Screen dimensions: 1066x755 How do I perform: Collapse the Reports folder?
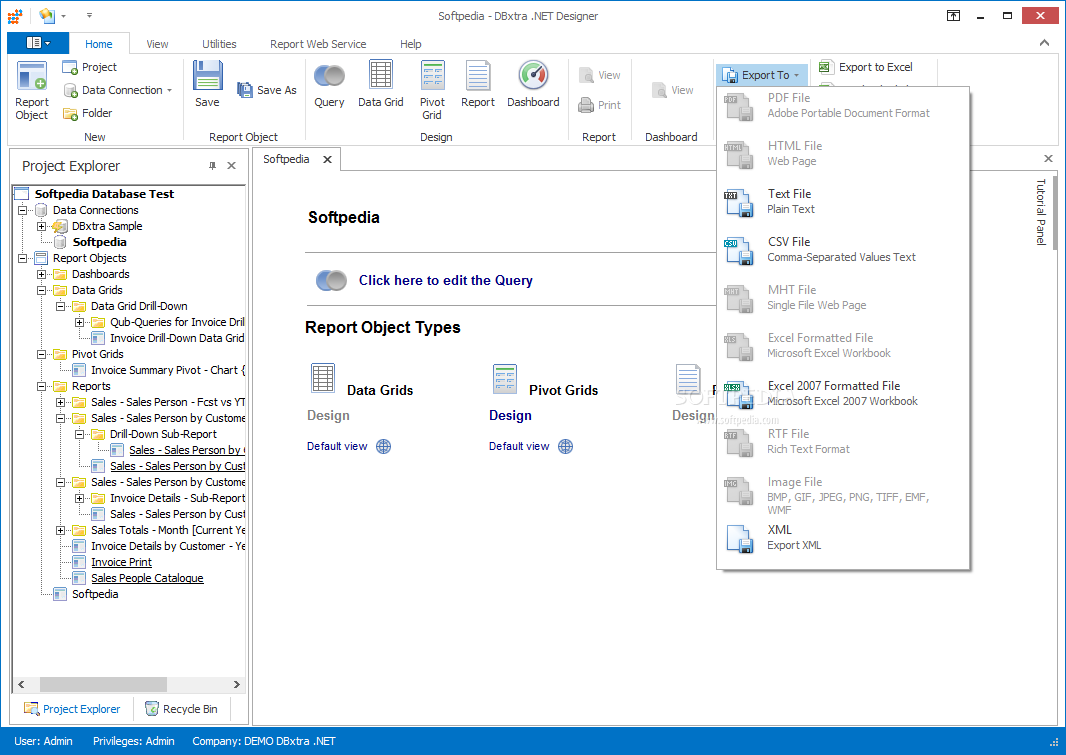pyautogui.click(x=41, y=386)
